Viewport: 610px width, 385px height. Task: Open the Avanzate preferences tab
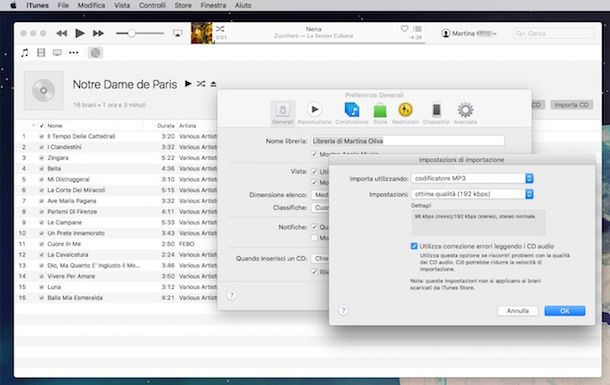(x=465, y=113)
